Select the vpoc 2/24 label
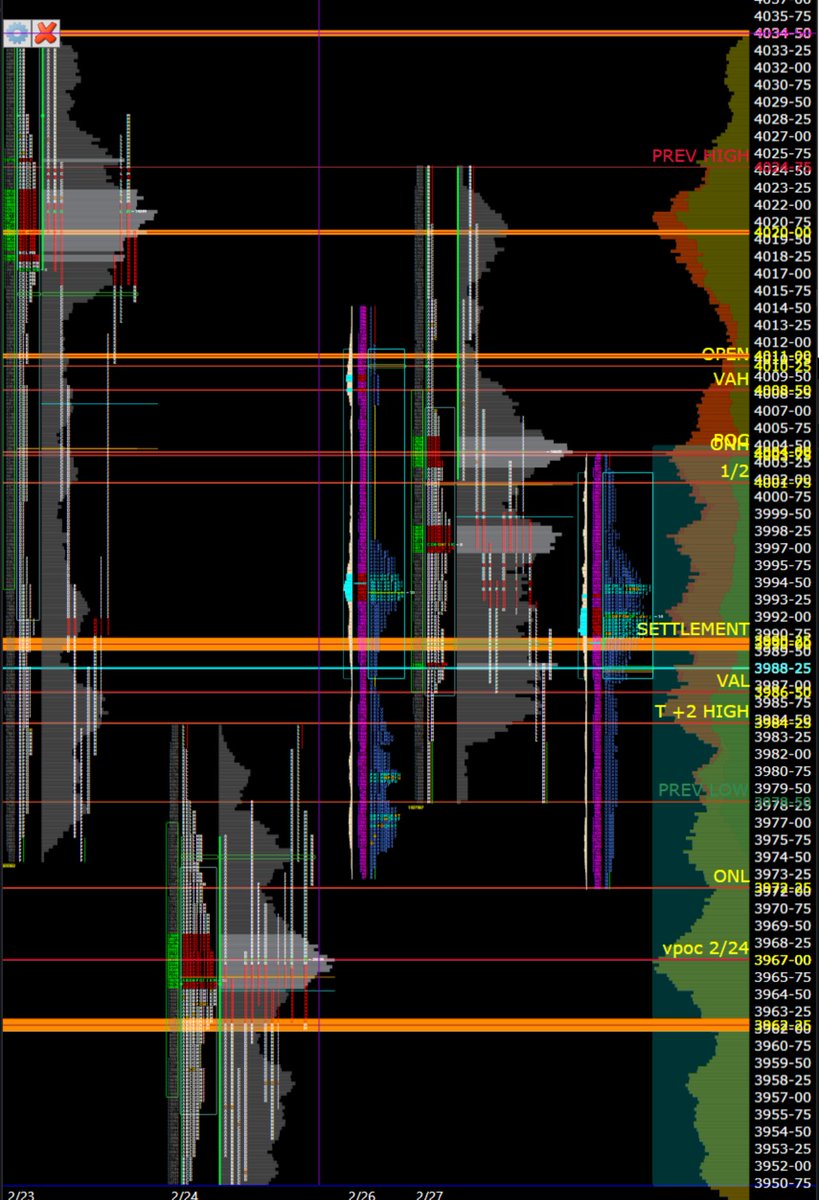819x1200 pixels. [x=706, y=948]
